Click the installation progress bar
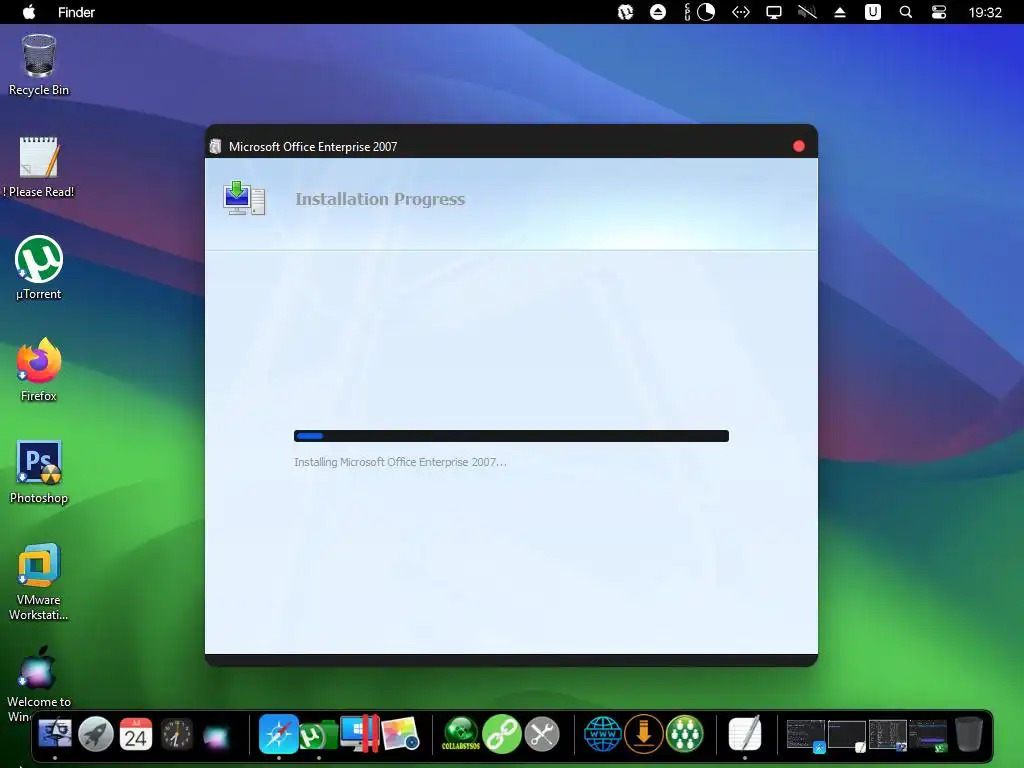The height and width of the screenshot is (768, 1024). (511, 436)
